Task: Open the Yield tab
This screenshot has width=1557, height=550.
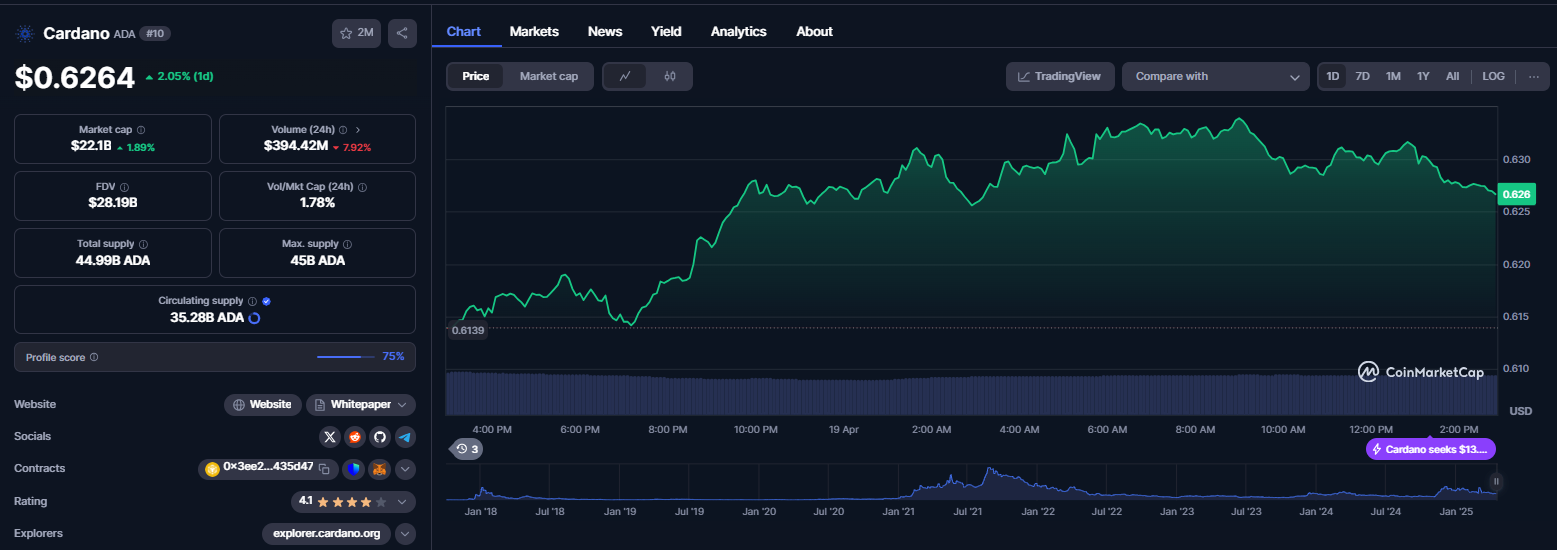Action: pyautogui.click(x=666, y=31)
